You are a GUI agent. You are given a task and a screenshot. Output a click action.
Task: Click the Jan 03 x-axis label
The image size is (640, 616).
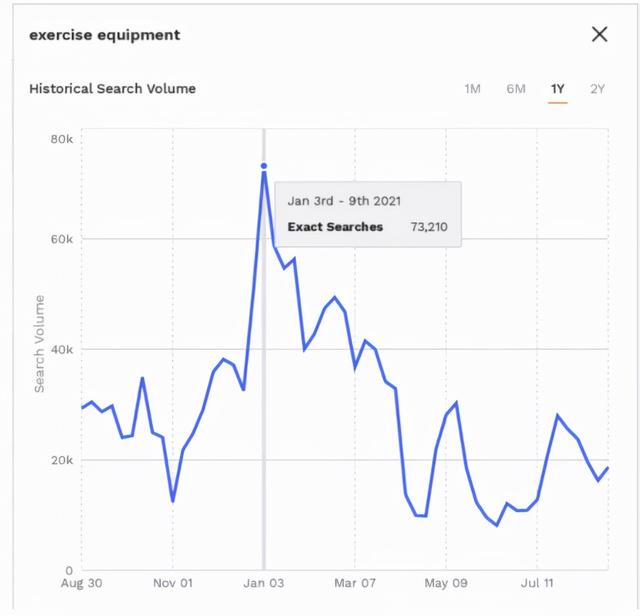pos(264,581)
